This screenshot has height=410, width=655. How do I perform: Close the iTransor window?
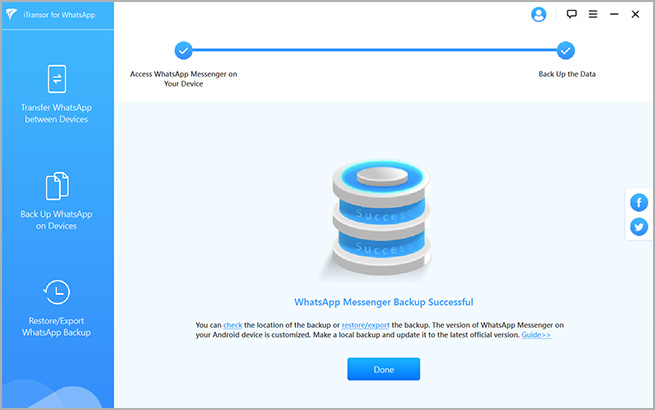tap(636, 15)
